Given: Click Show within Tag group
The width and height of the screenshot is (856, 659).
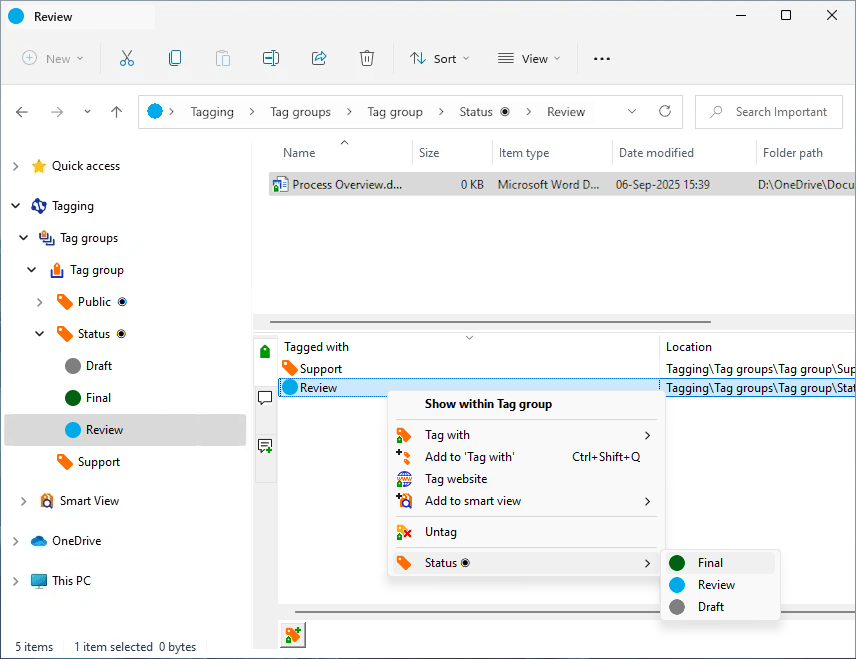Looking at the screenshot, I should click(x=488, y=404).
